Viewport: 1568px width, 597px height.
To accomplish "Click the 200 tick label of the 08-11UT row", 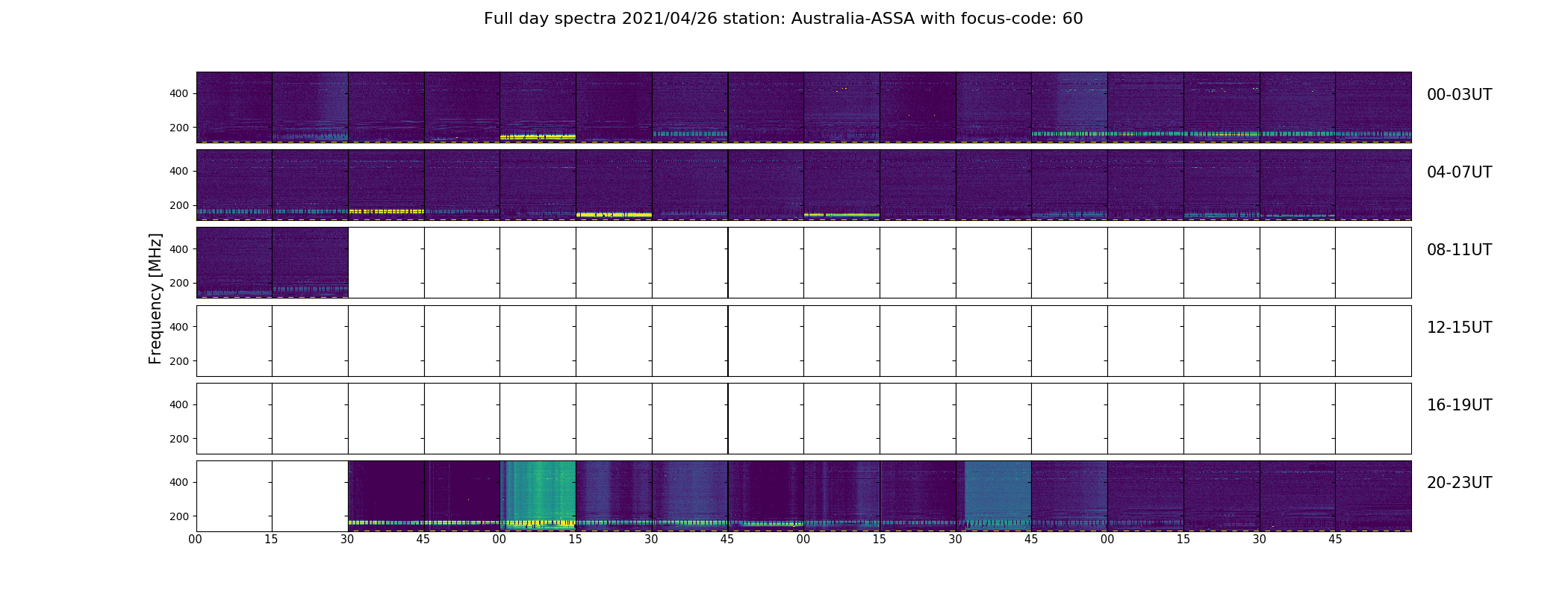I will (x=179, y=284).
